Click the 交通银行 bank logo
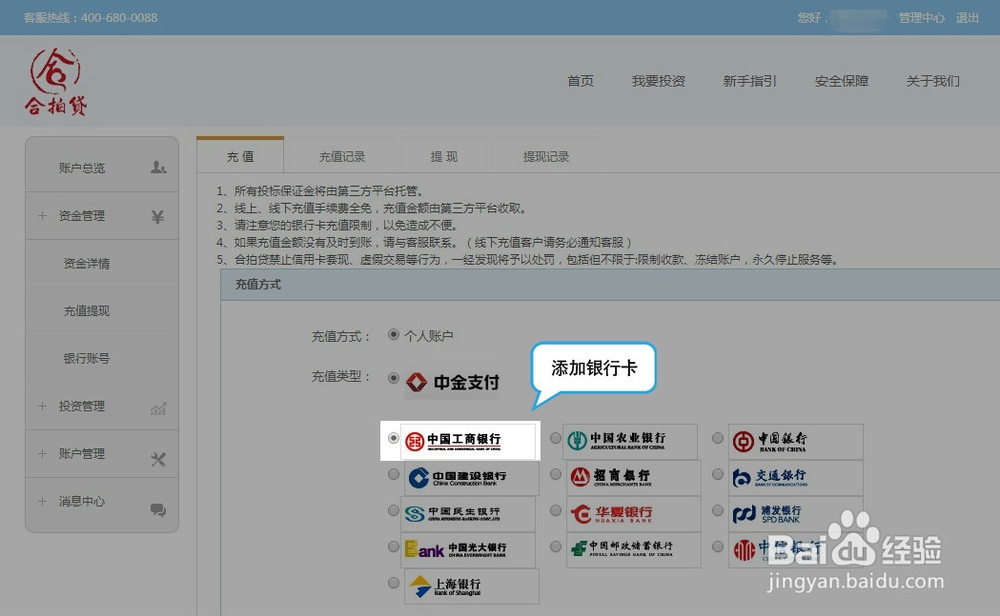The height and width of the screenshot is (616, 1000). [x=795, y=478]
